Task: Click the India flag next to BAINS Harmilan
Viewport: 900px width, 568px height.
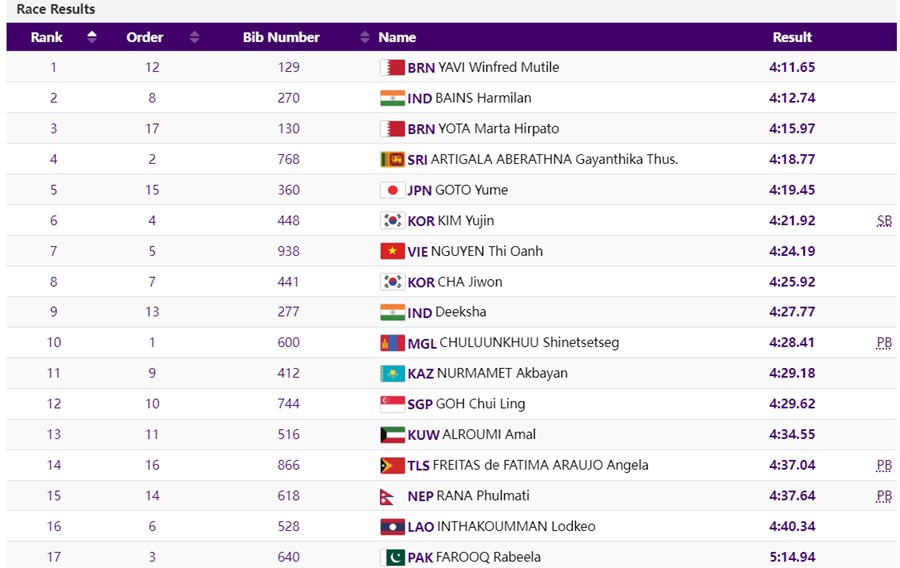Action: tap(392, 98)
